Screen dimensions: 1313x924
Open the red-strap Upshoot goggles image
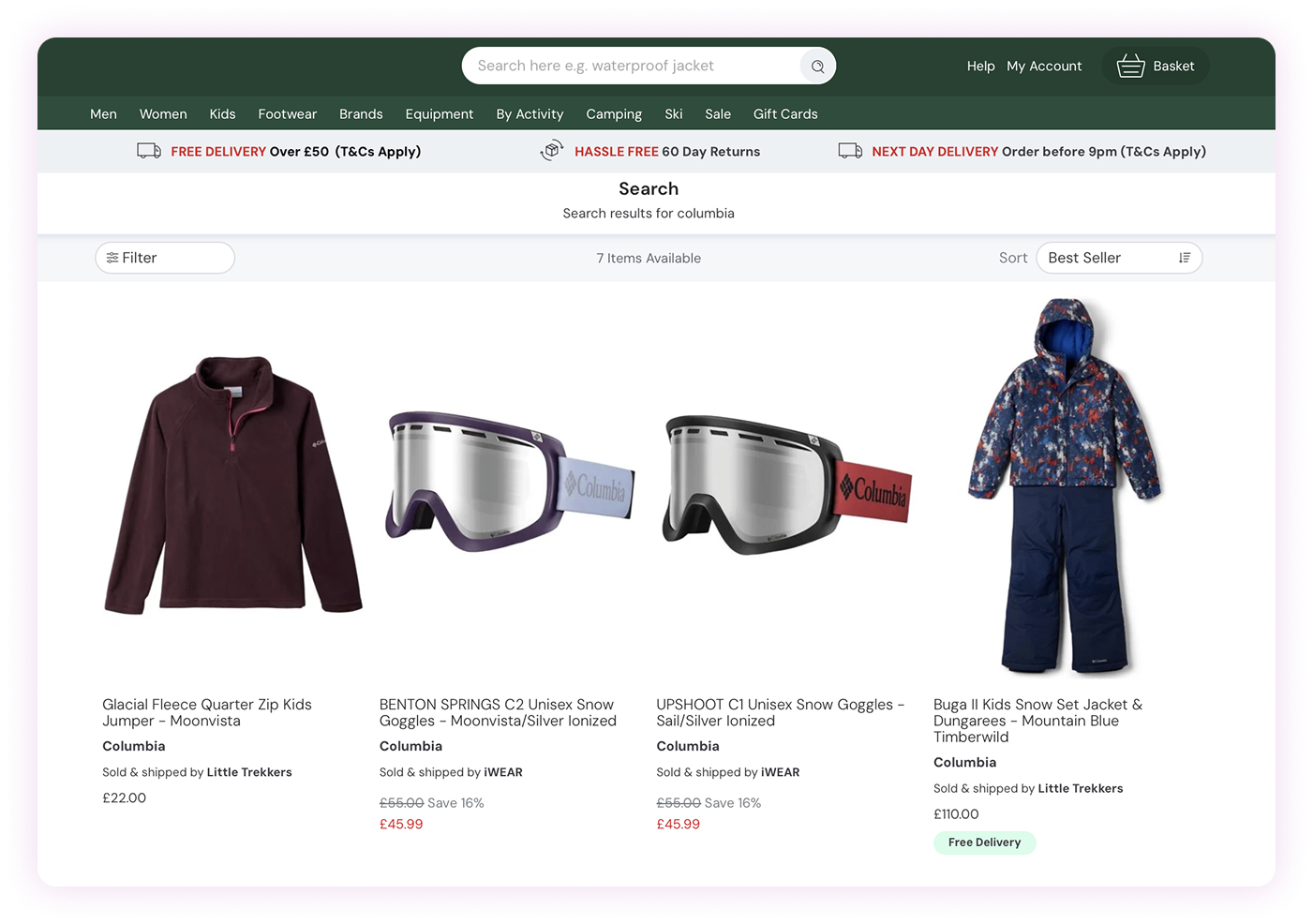tap(787, 485)
